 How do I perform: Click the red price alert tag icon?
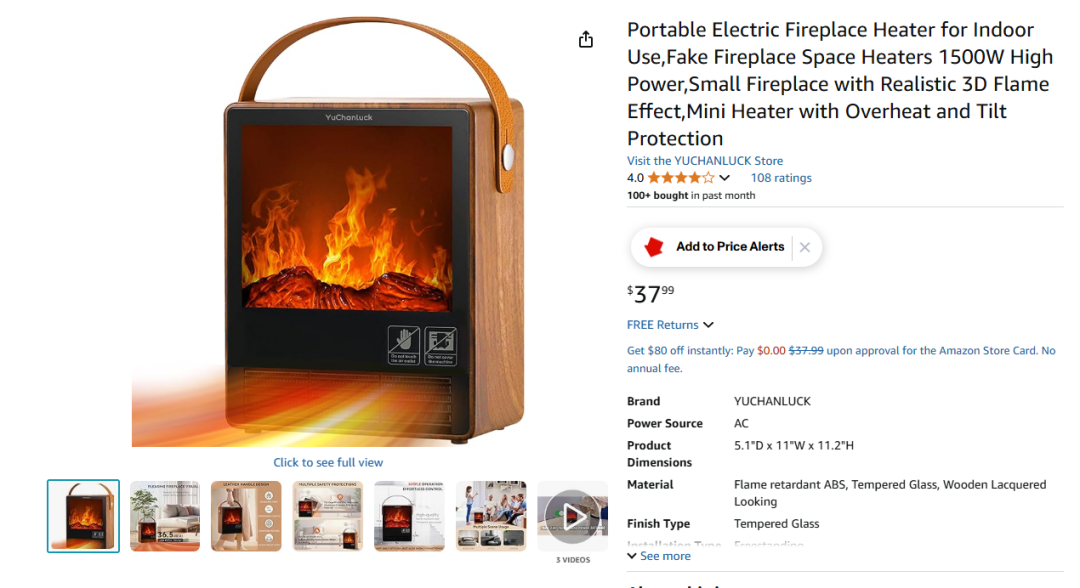654,246
